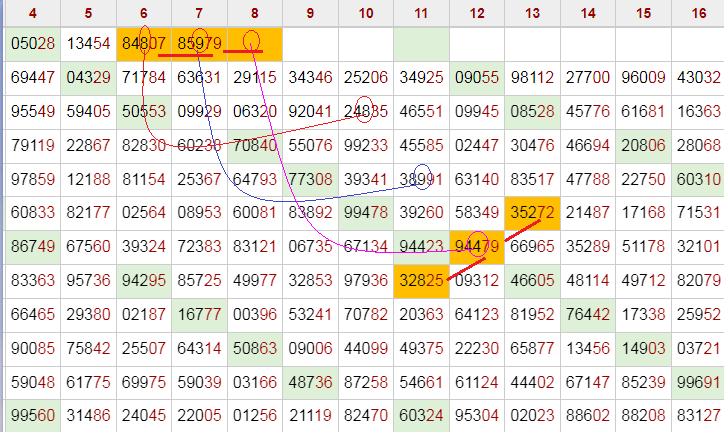Image resolution: width=724 pixels, height=432 pixels.
Task: Select column header 9
Action: pos(310,13)
